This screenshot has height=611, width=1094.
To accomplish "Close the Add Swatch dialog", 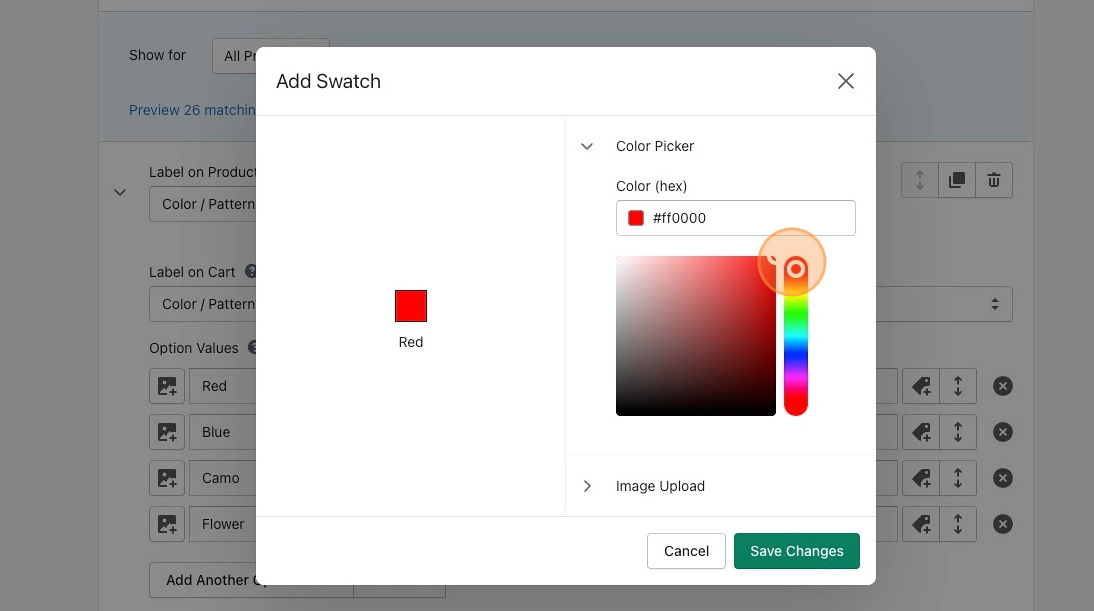I will pyautogui.click(x=845, y=81).
